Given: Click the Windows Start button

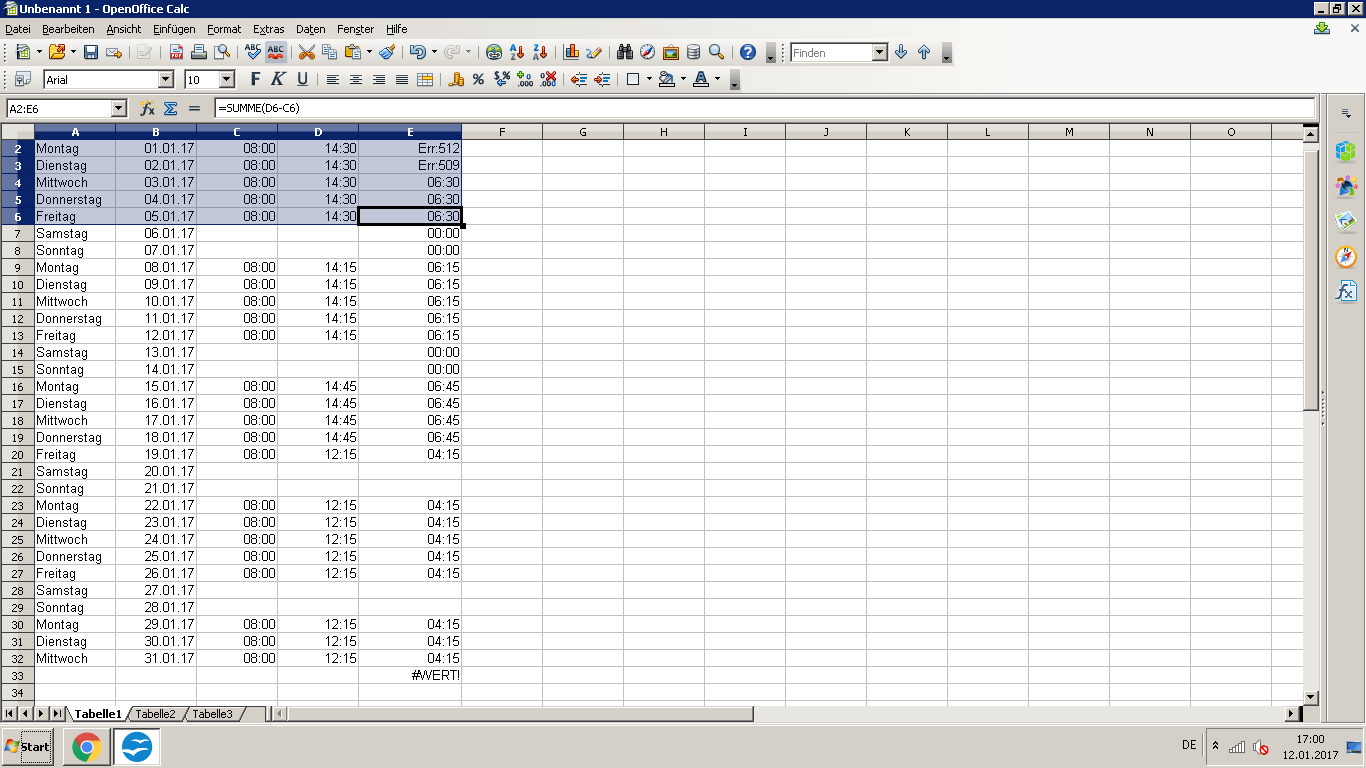Looking at the screenshot, I should pyautogui.click(x=27, y=747).
